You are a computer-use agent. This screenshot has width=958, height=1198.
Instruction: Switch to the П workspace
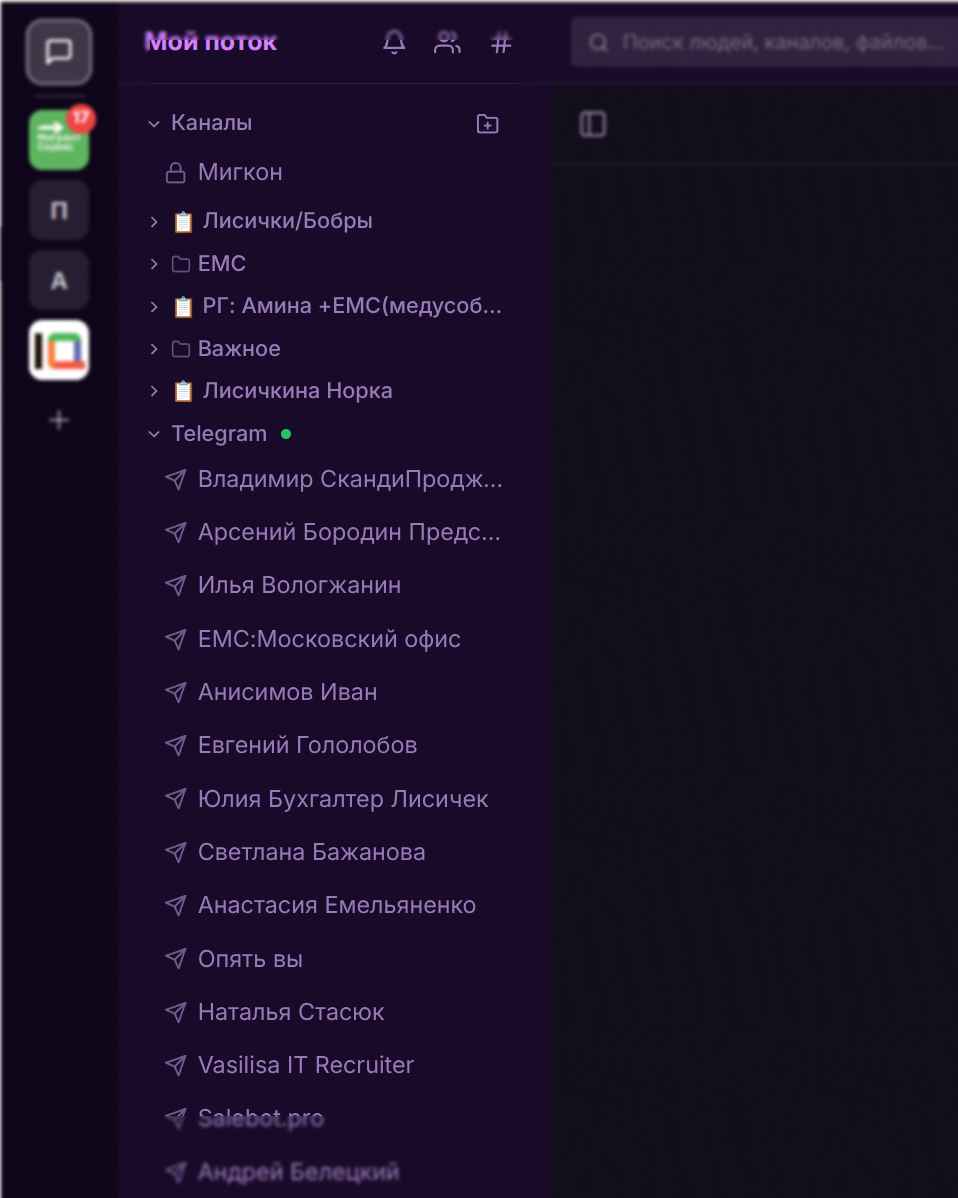pos(59,210)
